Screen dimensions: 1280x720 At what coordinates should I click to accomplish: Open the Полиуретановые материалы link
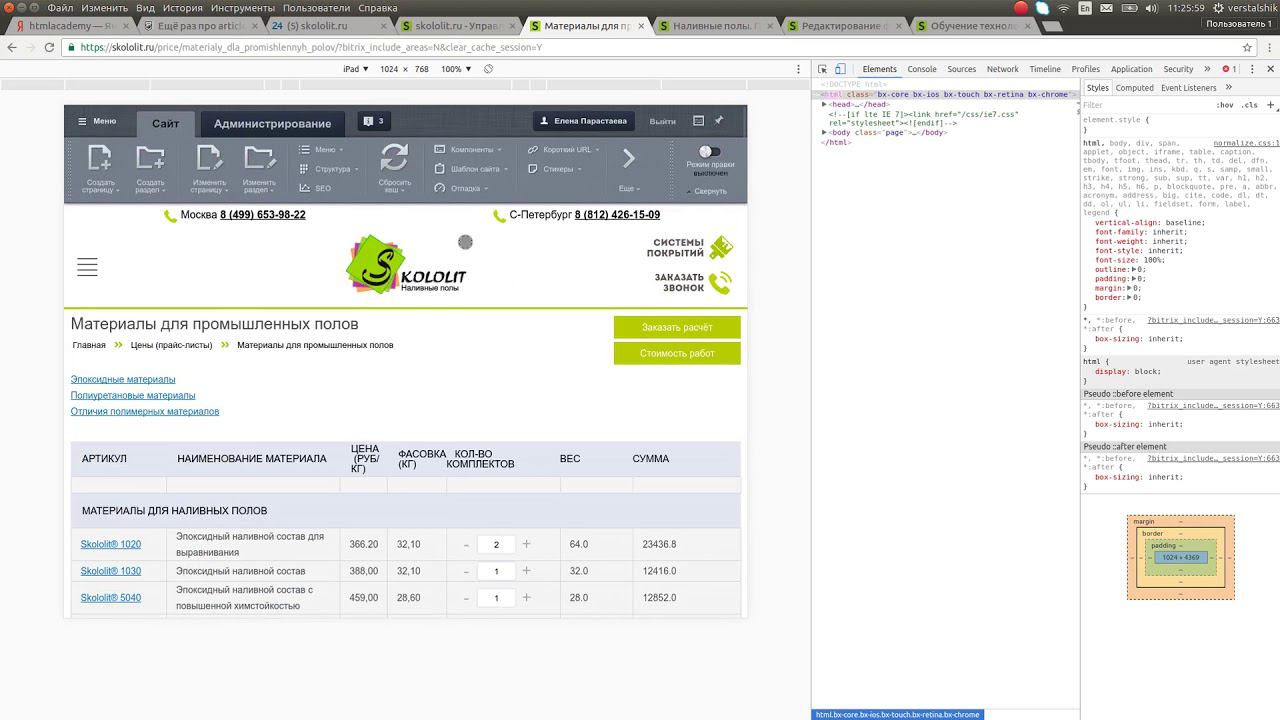coord(133,396)
